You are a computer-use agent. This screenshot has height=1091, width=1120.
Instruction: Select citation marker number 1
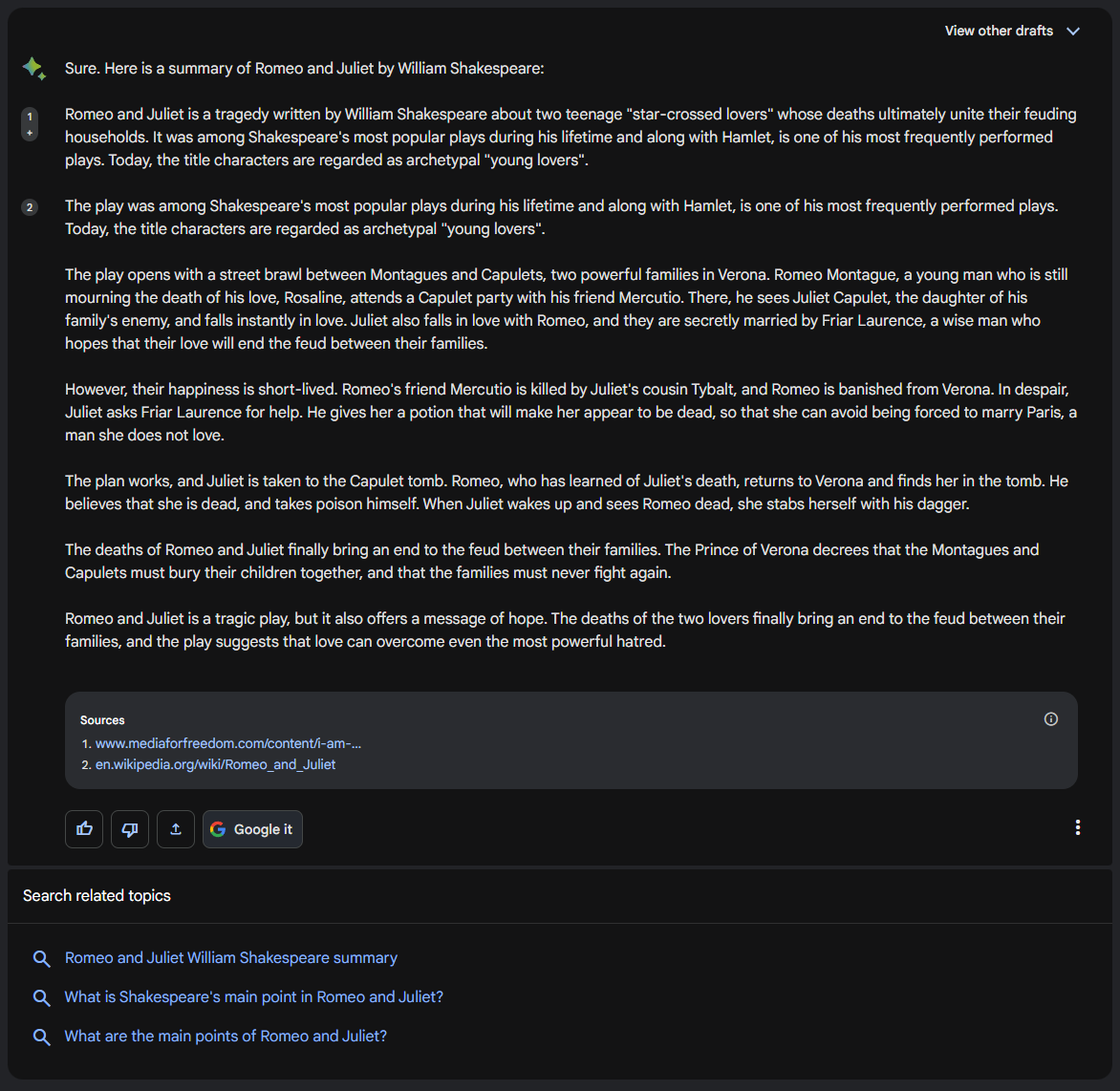pos(30,117)
